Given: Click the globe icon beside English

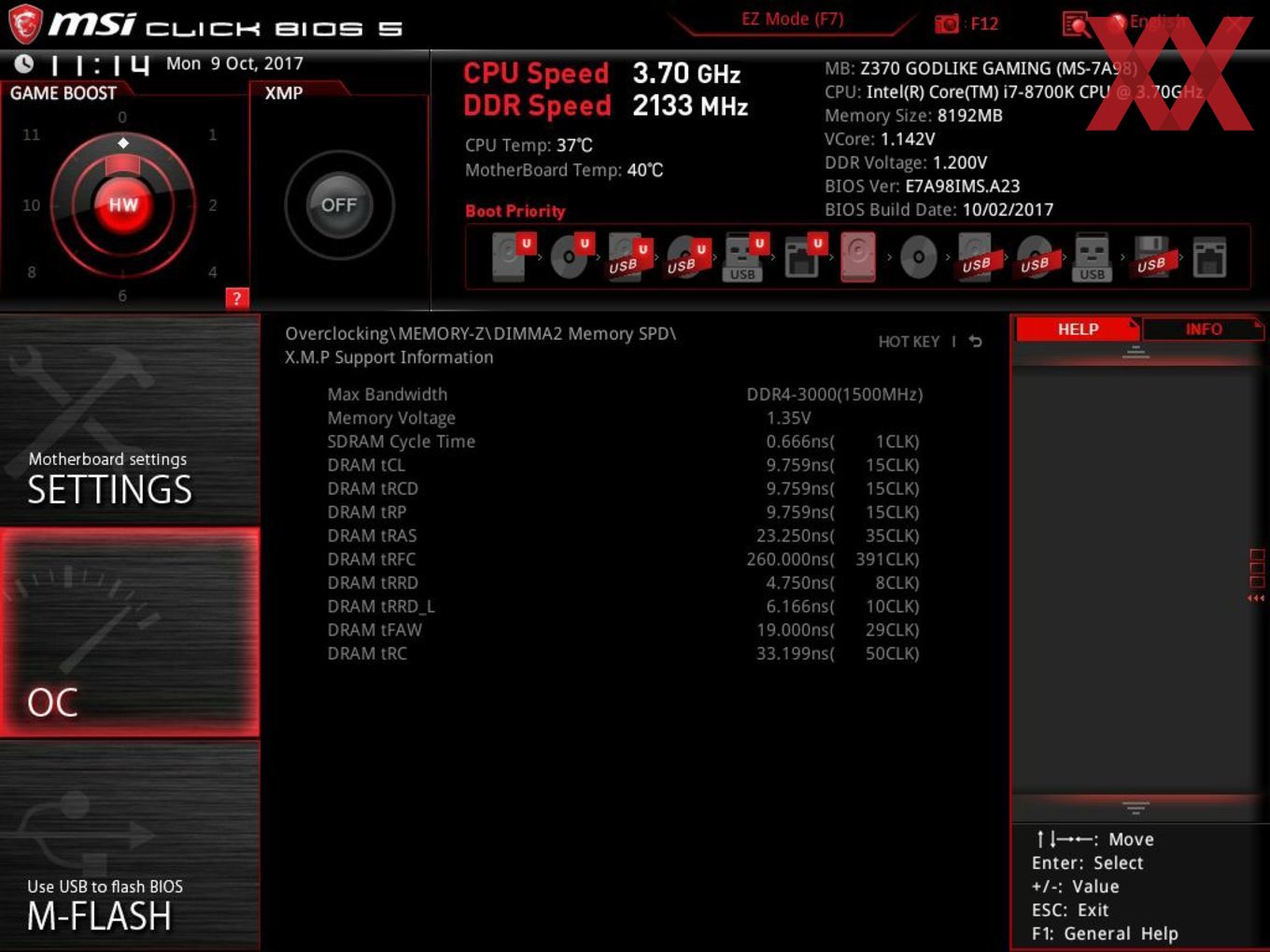Looking at the screenshot, I should pyautogui.click(x=1117, y=21).
